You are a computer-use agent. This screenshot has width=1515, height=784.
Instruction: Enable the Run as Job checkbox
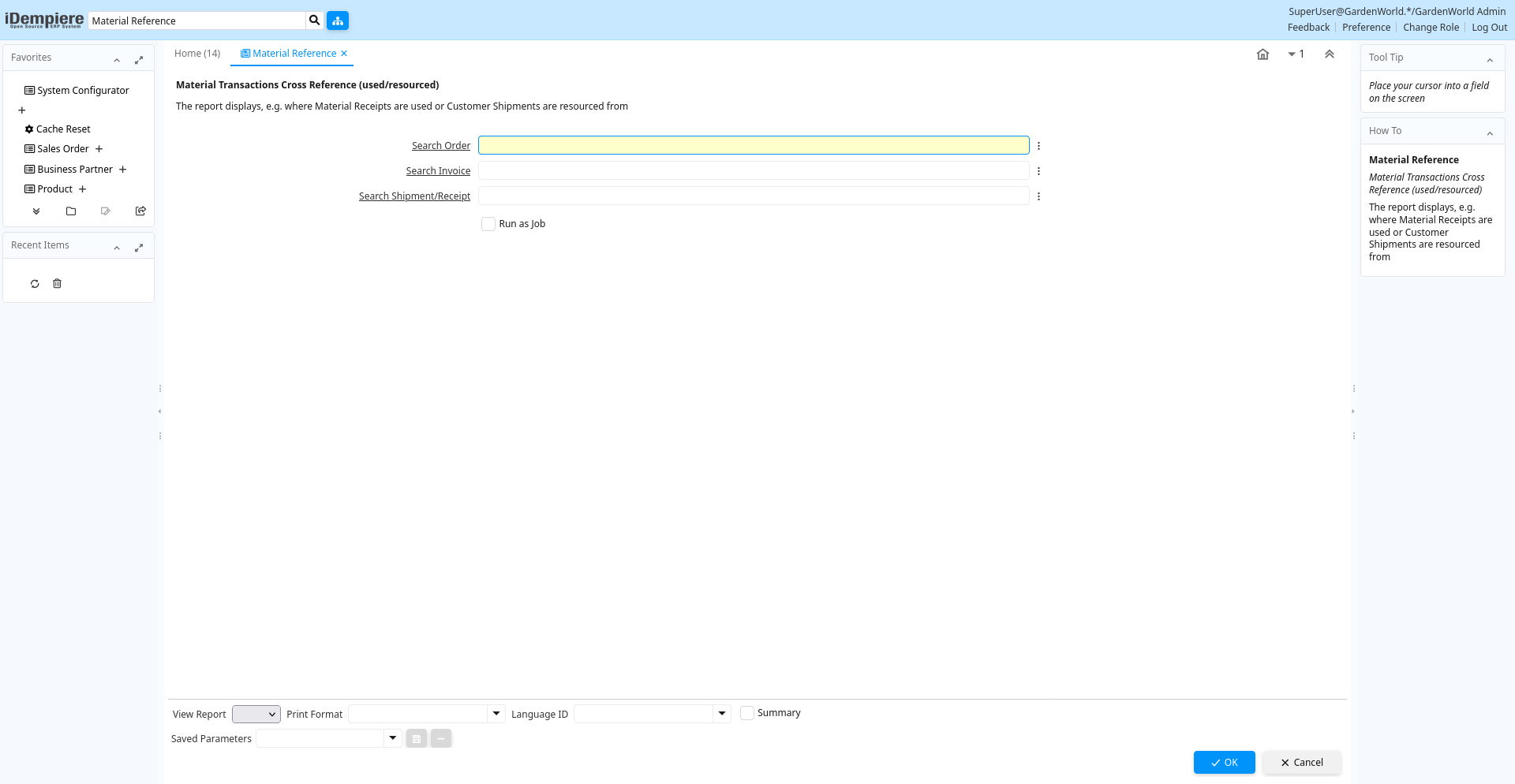[x=488, y=224]
